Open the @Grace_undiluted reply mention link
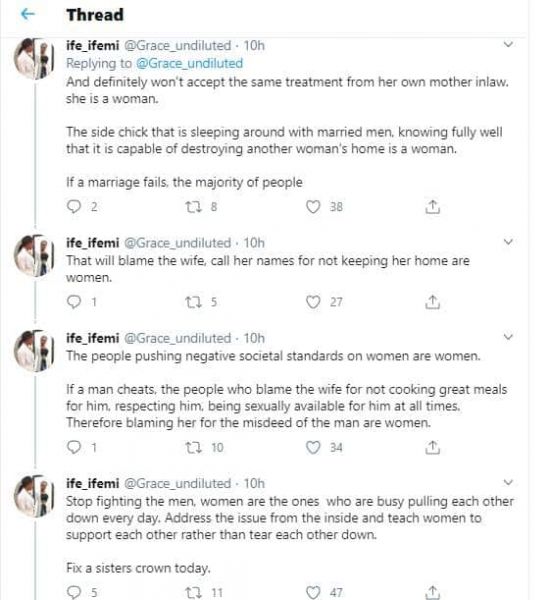The image size is (550, 600). point(189,63)
